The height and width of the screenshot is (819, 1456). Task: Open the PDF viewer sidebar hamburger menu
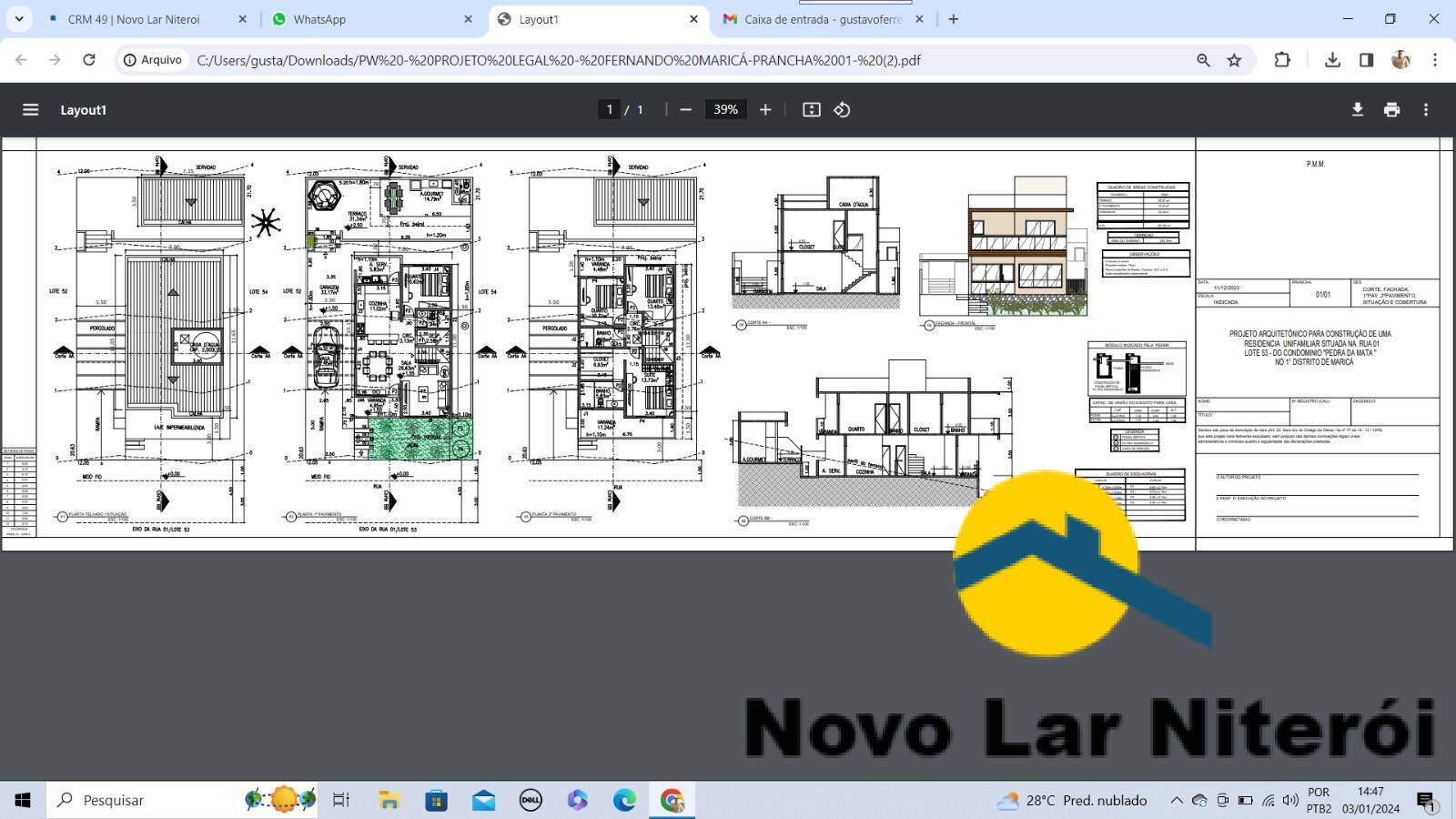tap(30, 109)
